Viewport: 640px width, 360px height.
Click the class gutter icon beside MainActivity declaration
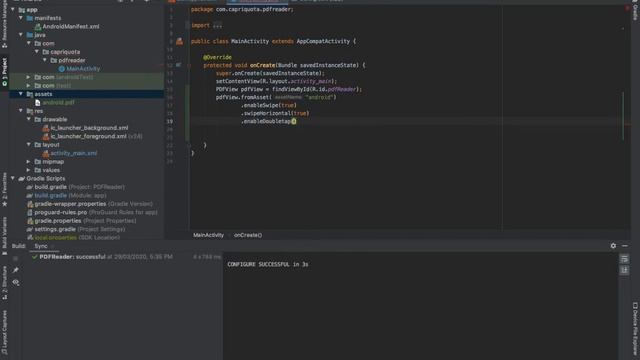[180, 41]
